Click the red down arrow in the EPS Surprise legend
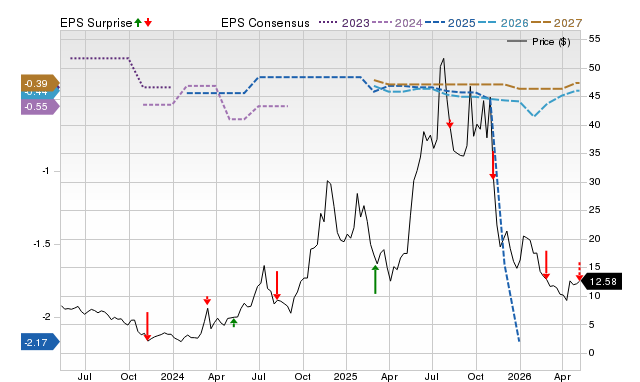Viewport: 640px width, 382px height. click(148, 22)
